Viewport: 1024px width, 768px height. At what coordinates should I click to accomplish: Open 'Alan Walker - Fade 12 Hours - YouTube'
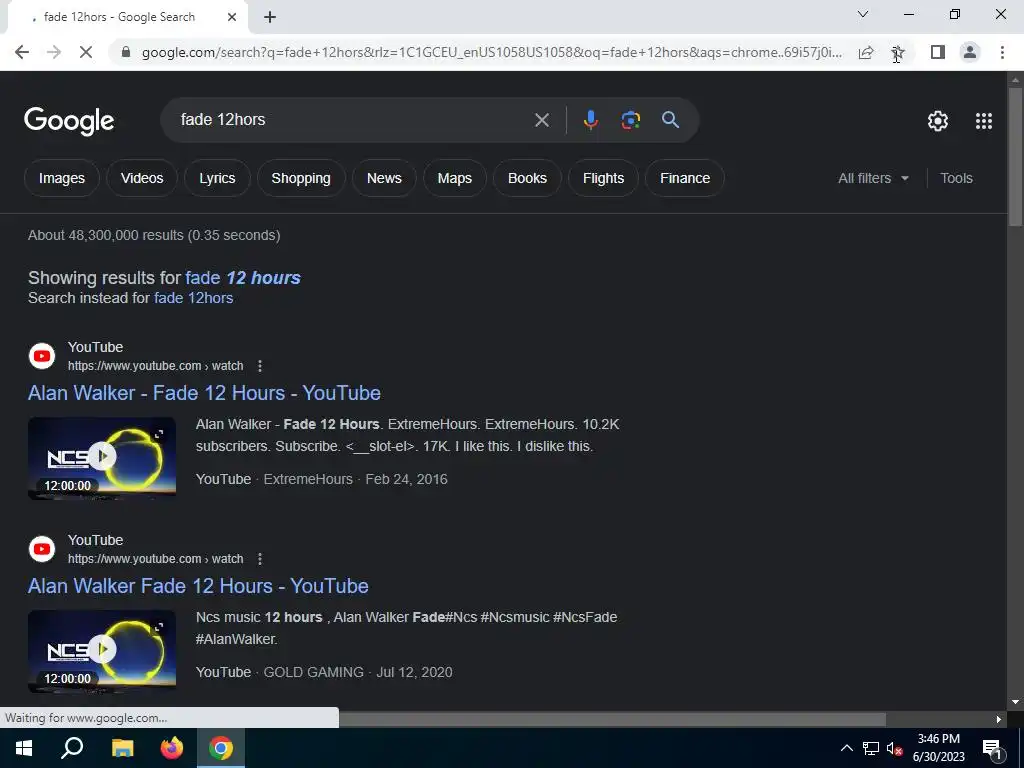(x=204, y=393)
